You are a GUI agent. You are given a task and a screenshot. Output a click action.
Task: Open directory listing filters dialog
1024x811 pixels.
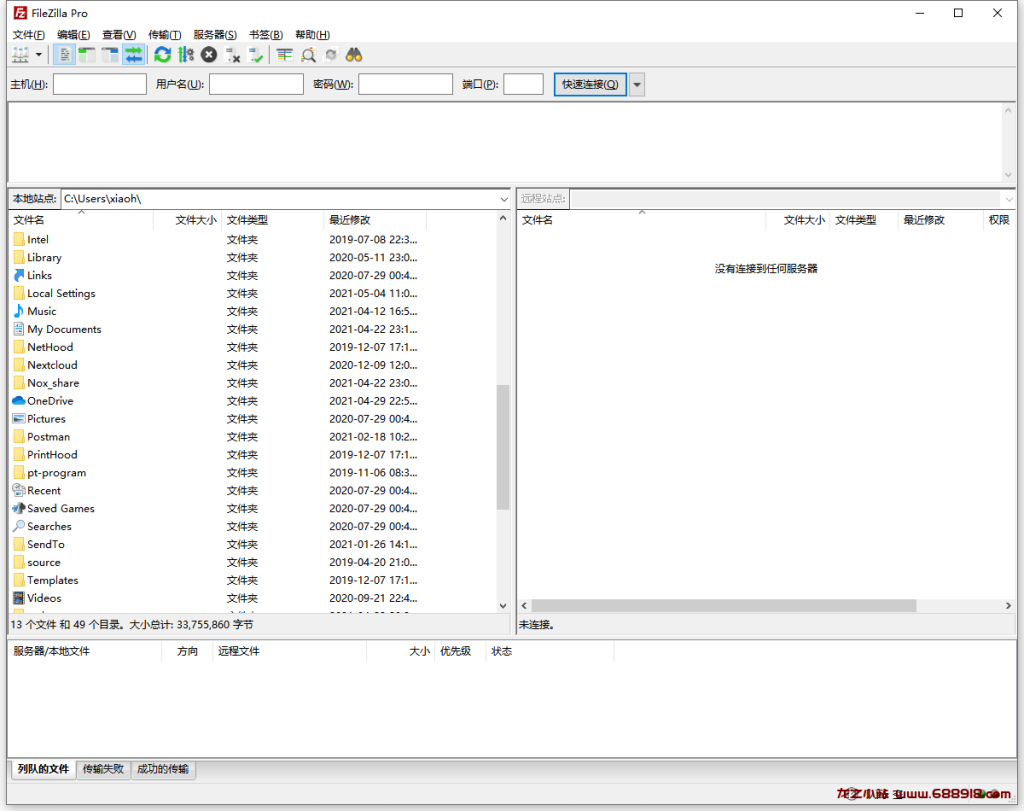[x=284, y=56]
